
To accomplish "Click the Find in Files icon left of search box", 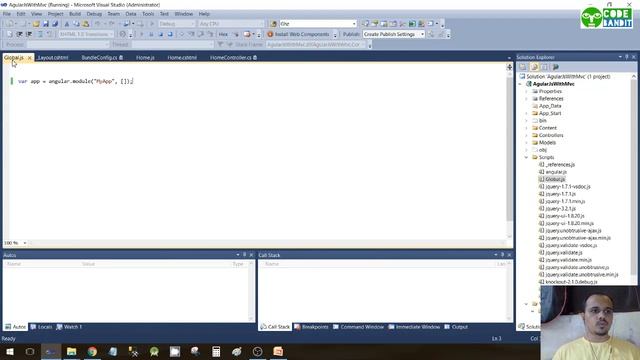I will click(274, 24).
